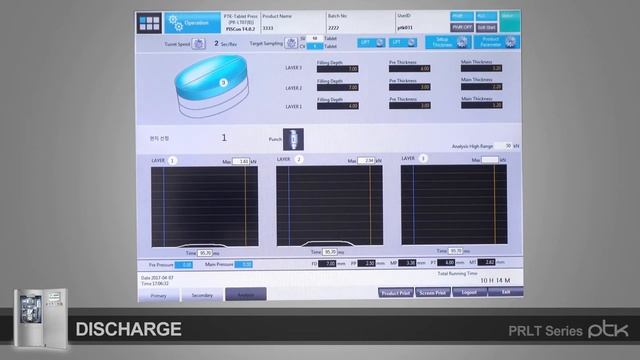Click the Time field under Layer 3 graph
Screen dimensions: 640x360
coord(455,251)
